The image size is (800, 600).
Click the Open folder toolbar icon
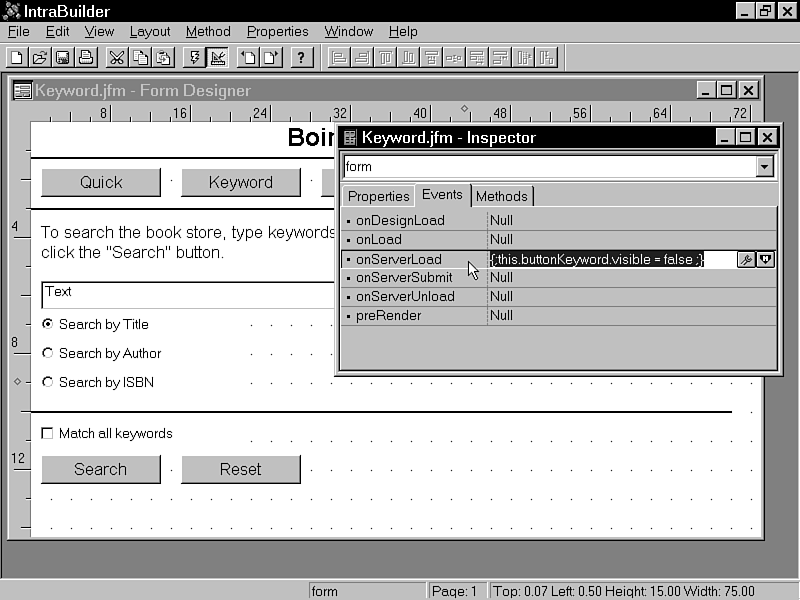coord(40,57)
